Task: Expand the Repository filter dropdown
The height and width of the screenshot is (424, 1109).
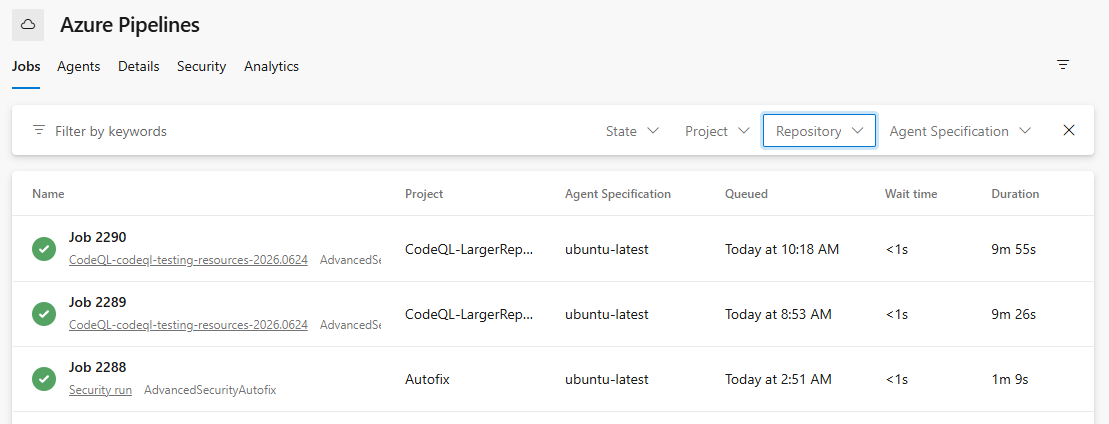Action: 820,131
